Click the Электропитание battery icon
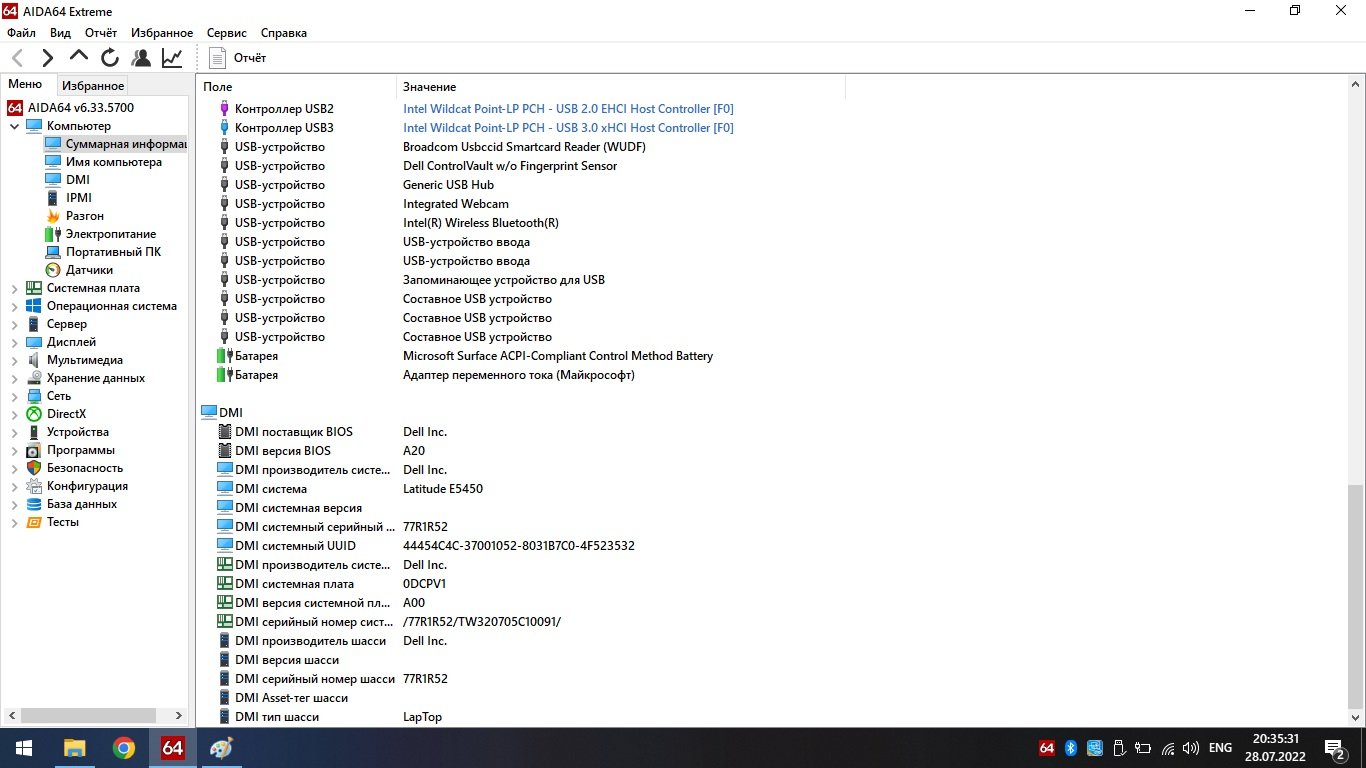 tap(53, 234)
